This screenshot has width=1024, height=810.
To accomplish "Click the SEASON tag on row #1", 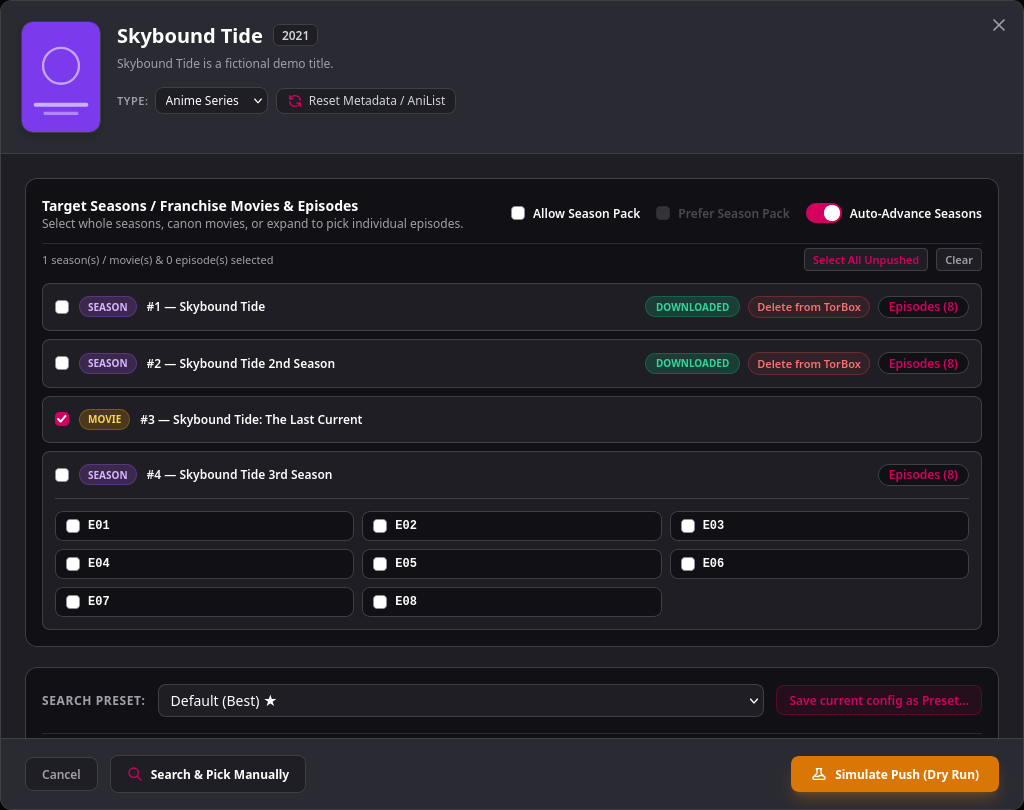I will (108, 307).
